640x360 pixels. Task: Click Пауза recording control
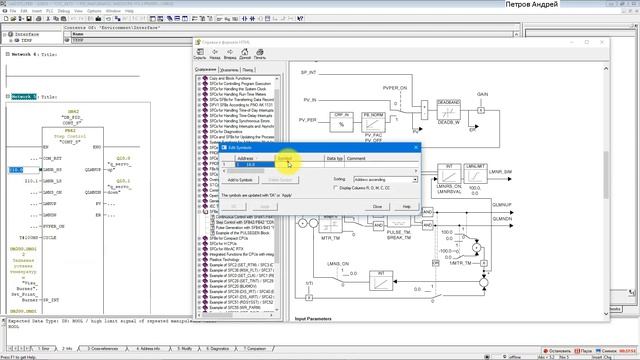[x=583, y=351]
